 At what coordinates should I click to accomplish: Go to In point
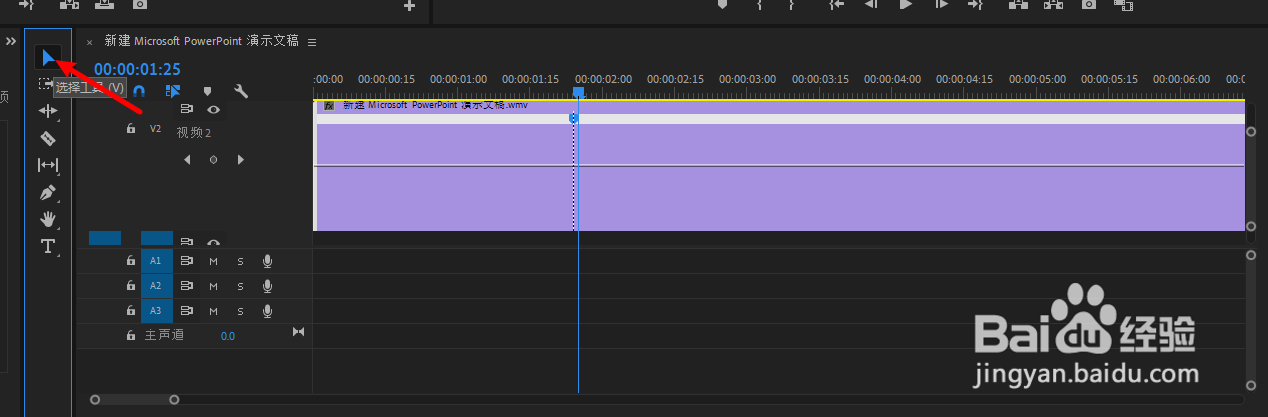click(837, 5)
